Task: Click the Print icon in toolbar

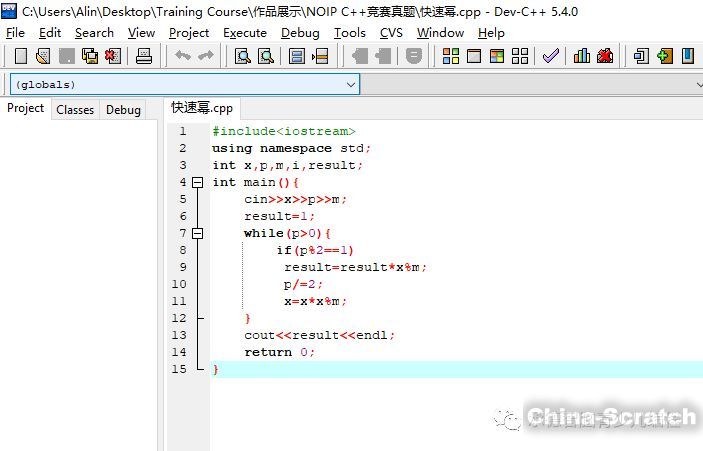Action: coord(144,56)
